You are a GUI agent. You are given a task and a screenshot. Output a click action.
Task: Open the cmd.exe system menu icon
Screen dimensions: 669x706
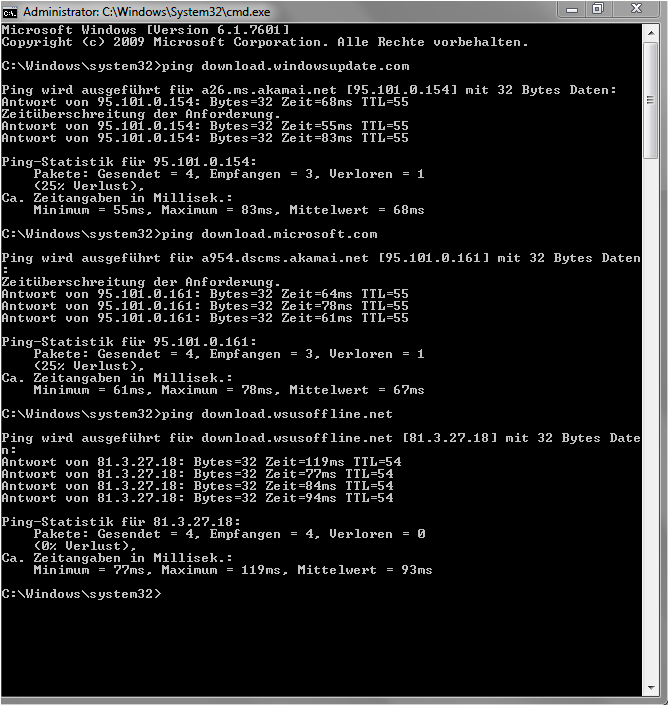[x=9, y=12]
